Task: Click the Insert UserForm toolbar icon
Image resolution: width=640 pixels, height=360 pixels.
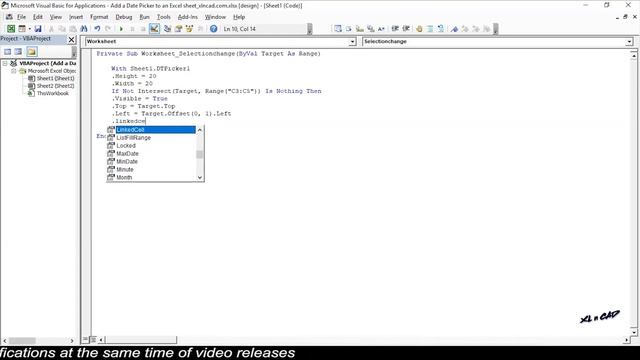Action: pyautogui.click(x=22, y=29)
